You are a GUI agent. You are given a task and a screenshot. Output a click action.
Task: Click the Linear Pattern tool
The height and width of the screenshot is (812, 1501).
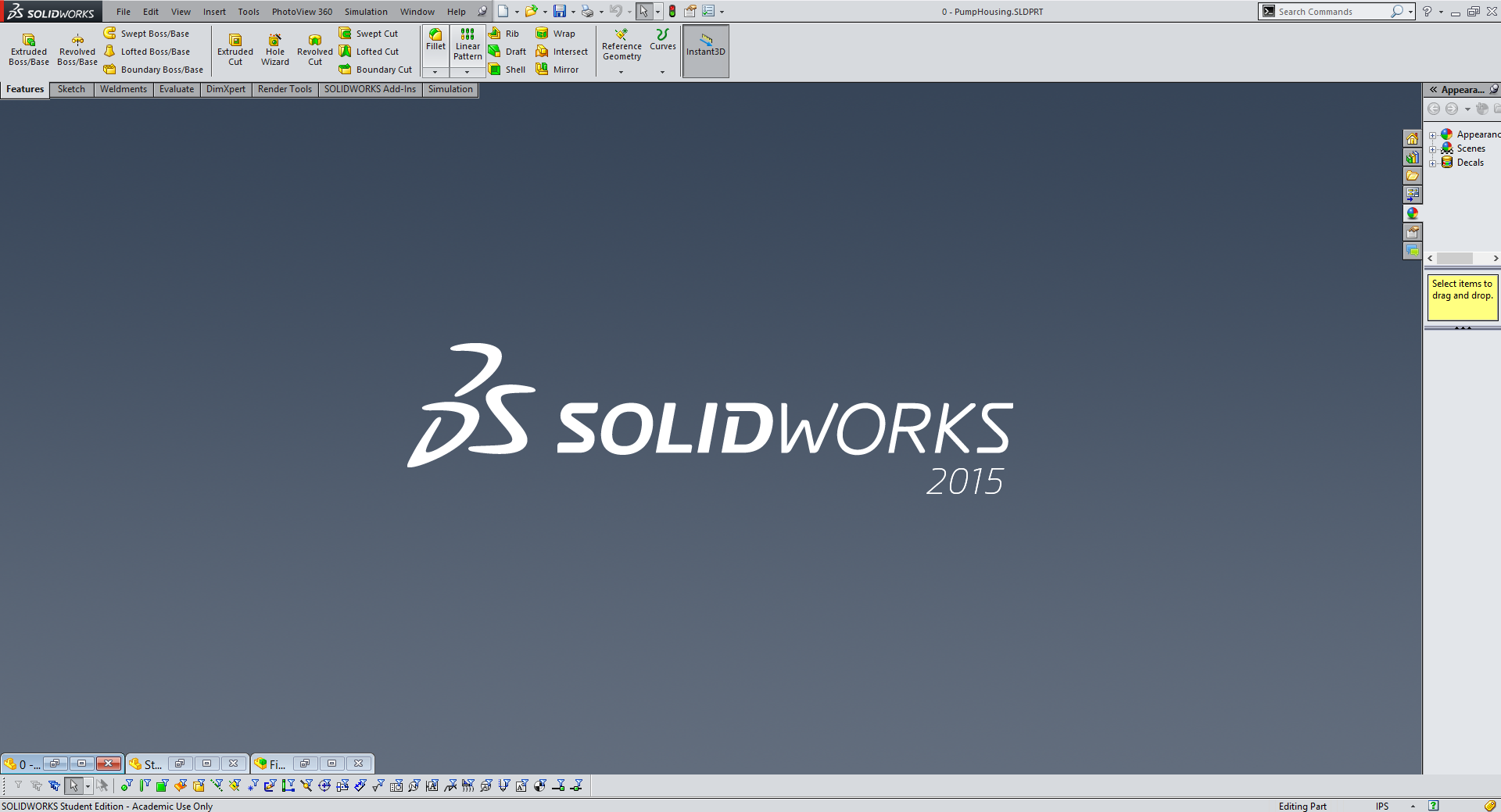pos(467,45)
